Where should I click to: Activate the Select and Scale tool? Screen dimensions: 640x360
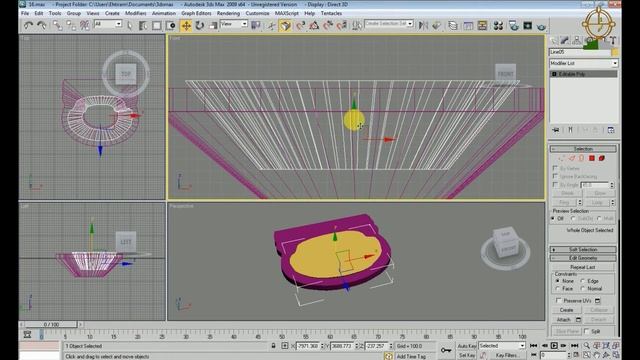(x=213, y=26)
